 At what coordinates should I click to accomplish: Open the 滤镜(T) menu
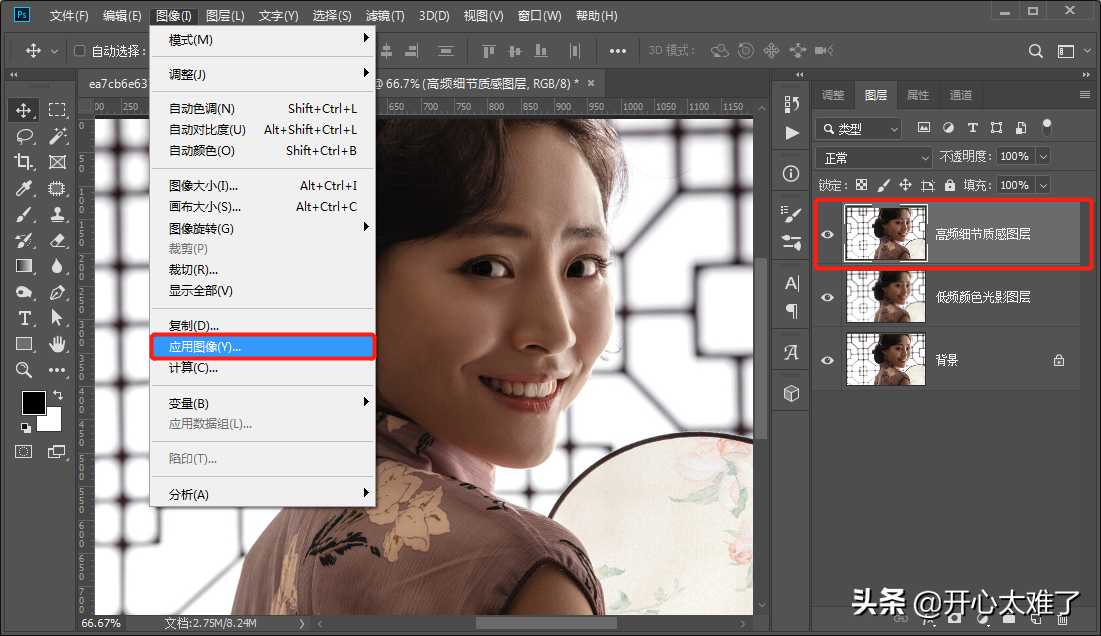click(385, 15)
